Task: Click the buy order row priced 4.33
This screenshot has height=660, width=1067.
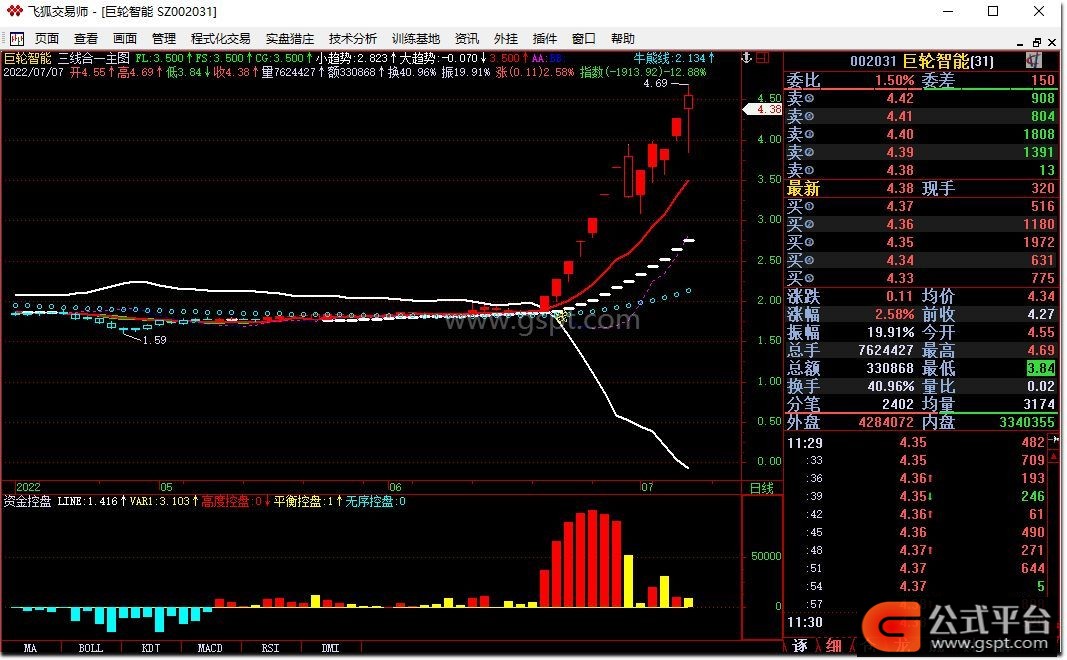Action: 921,278
